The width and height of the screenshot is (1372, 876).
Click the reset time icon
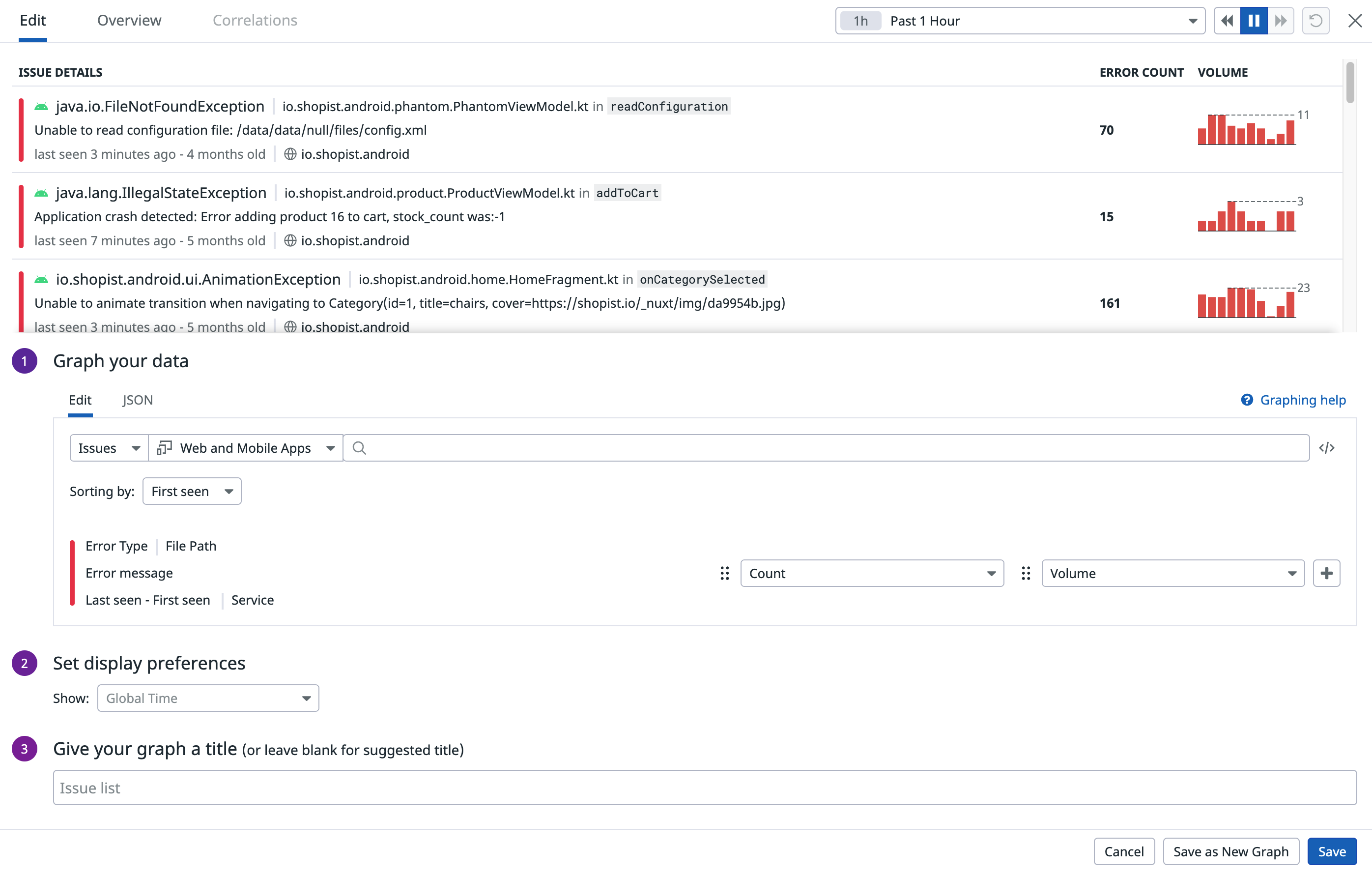pyautogui.click(x=1315, y=21)
